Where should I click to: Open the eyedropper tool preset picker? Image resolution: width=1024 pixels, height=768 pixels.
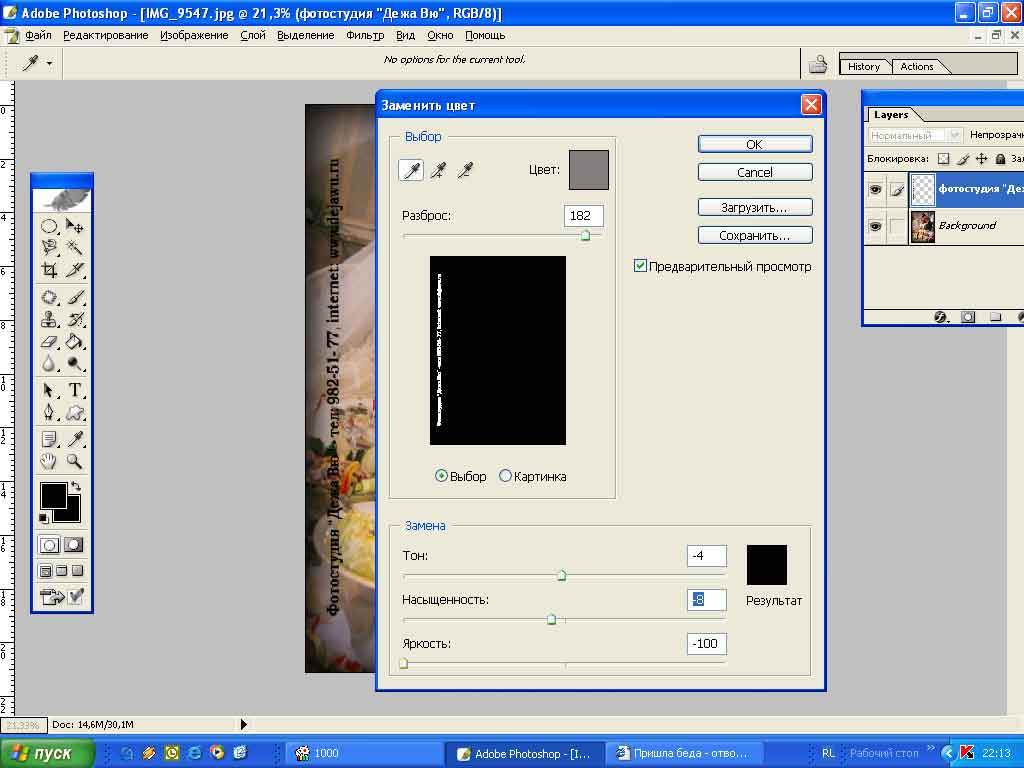(x=50, y=64)
